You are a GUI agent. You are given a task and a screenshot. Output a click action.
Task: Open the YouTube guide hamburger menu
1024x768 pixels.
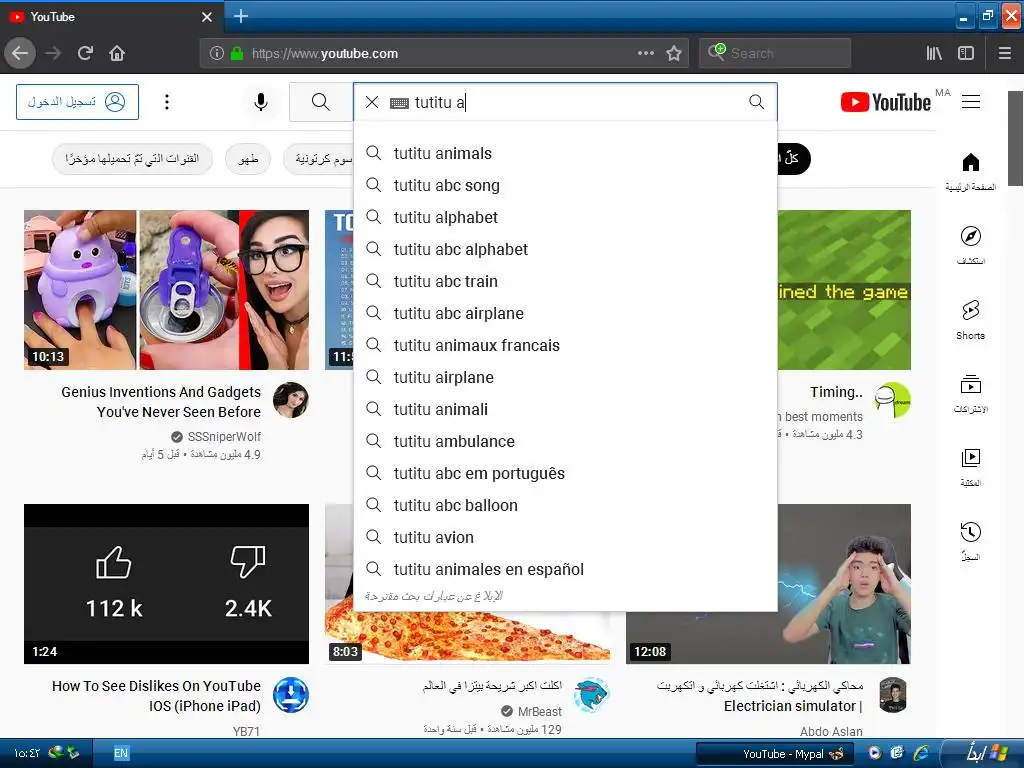[971, 102]
